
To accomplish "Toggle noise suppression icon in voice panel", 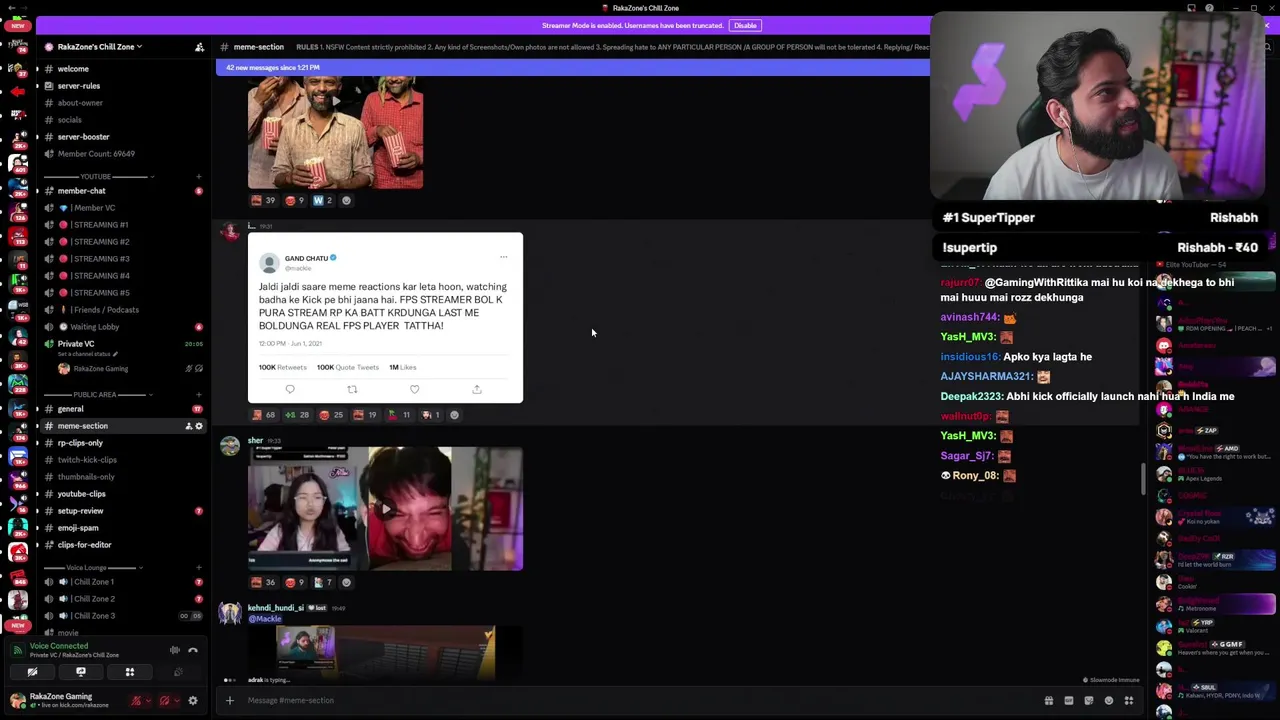I will (x=175, y=650).
